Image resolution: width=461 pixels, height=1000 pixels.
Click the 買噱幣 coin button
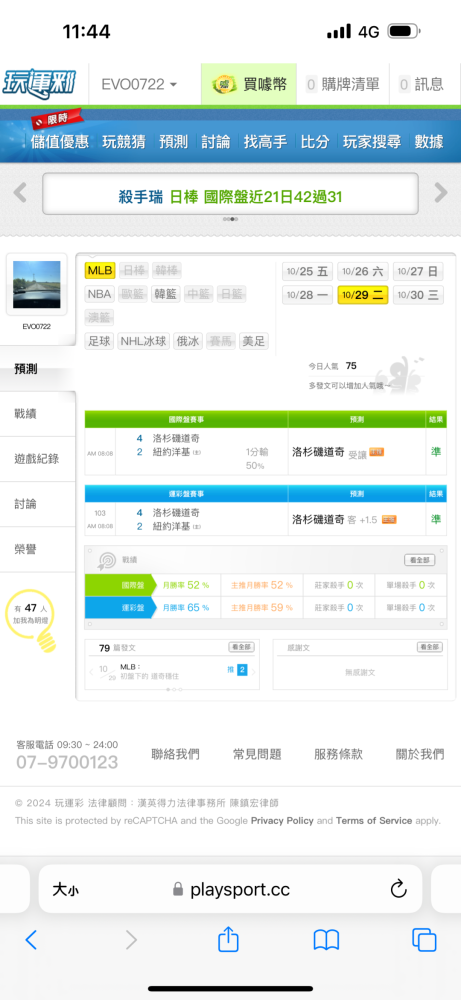tap(249, 84)
